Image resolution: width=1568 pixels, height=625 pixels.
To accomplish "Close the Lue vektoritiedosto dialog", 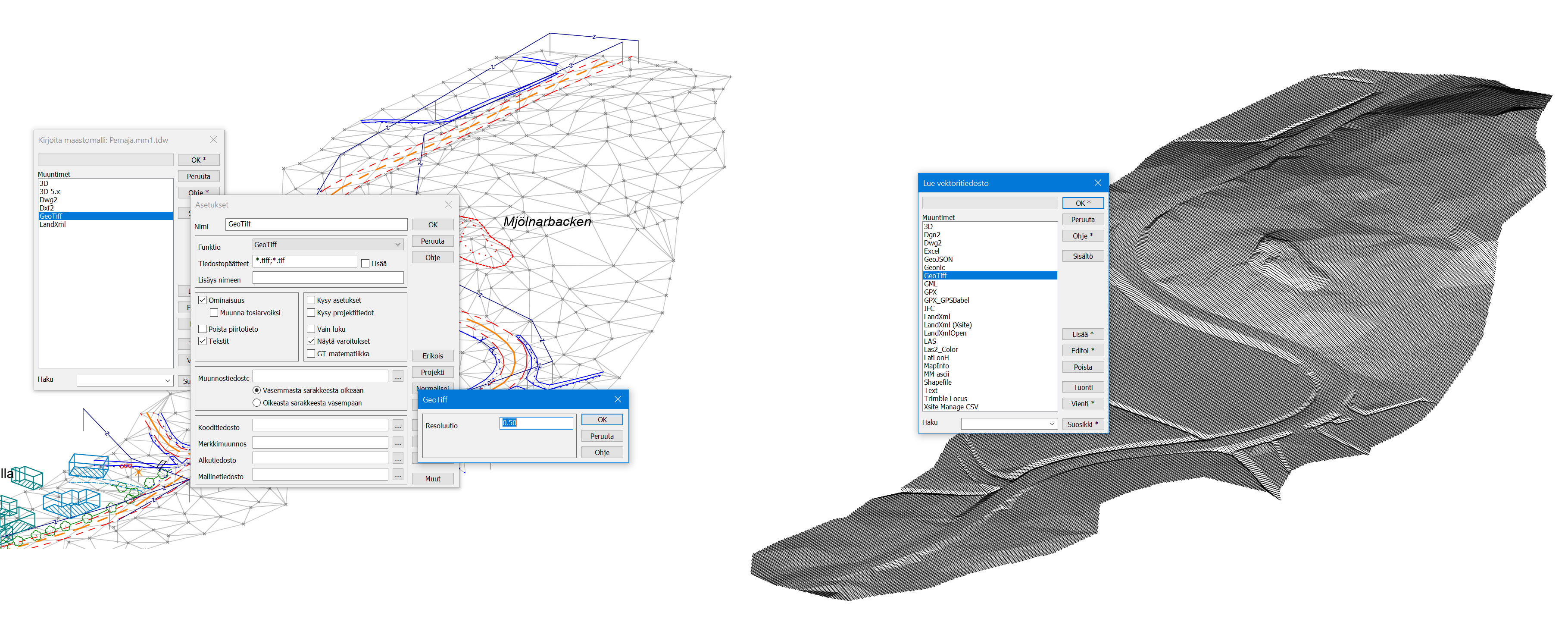I will pyautogui.click(x=1097, y=183).
